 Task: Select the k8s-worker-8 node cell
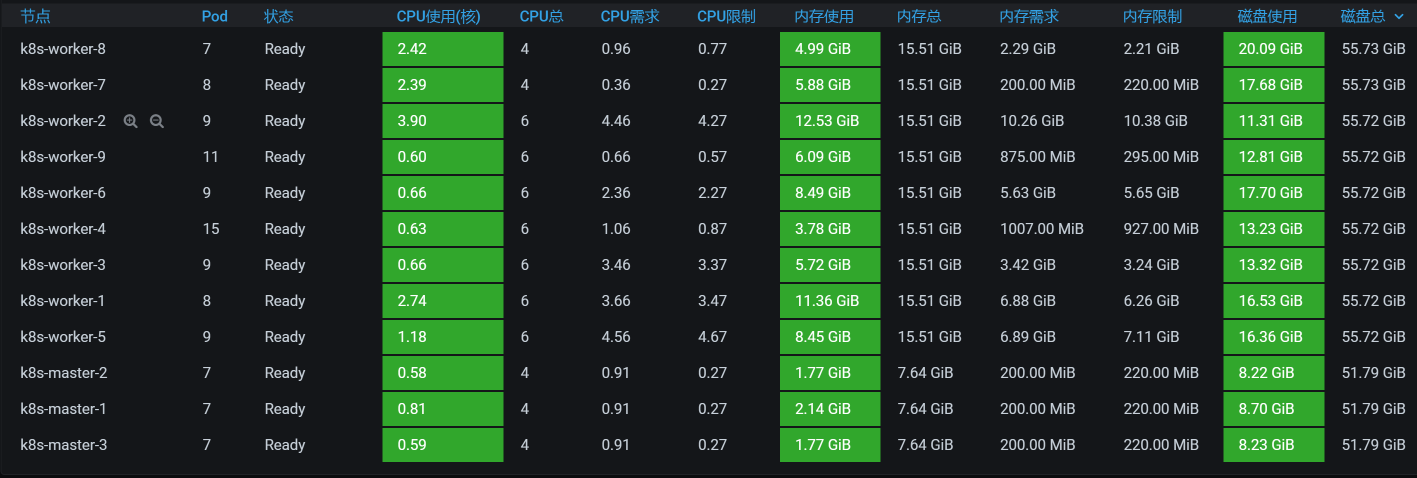pyautogui.click(x=63, y=49)
